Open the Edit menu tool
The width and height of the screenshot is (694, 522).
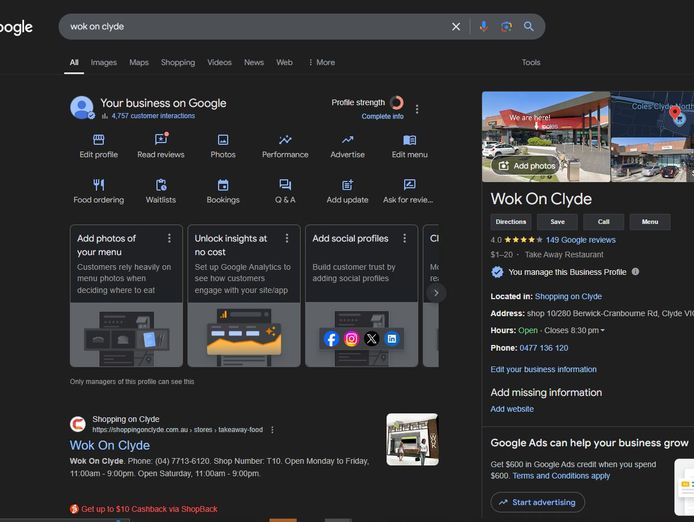click(x=409, y=147)
